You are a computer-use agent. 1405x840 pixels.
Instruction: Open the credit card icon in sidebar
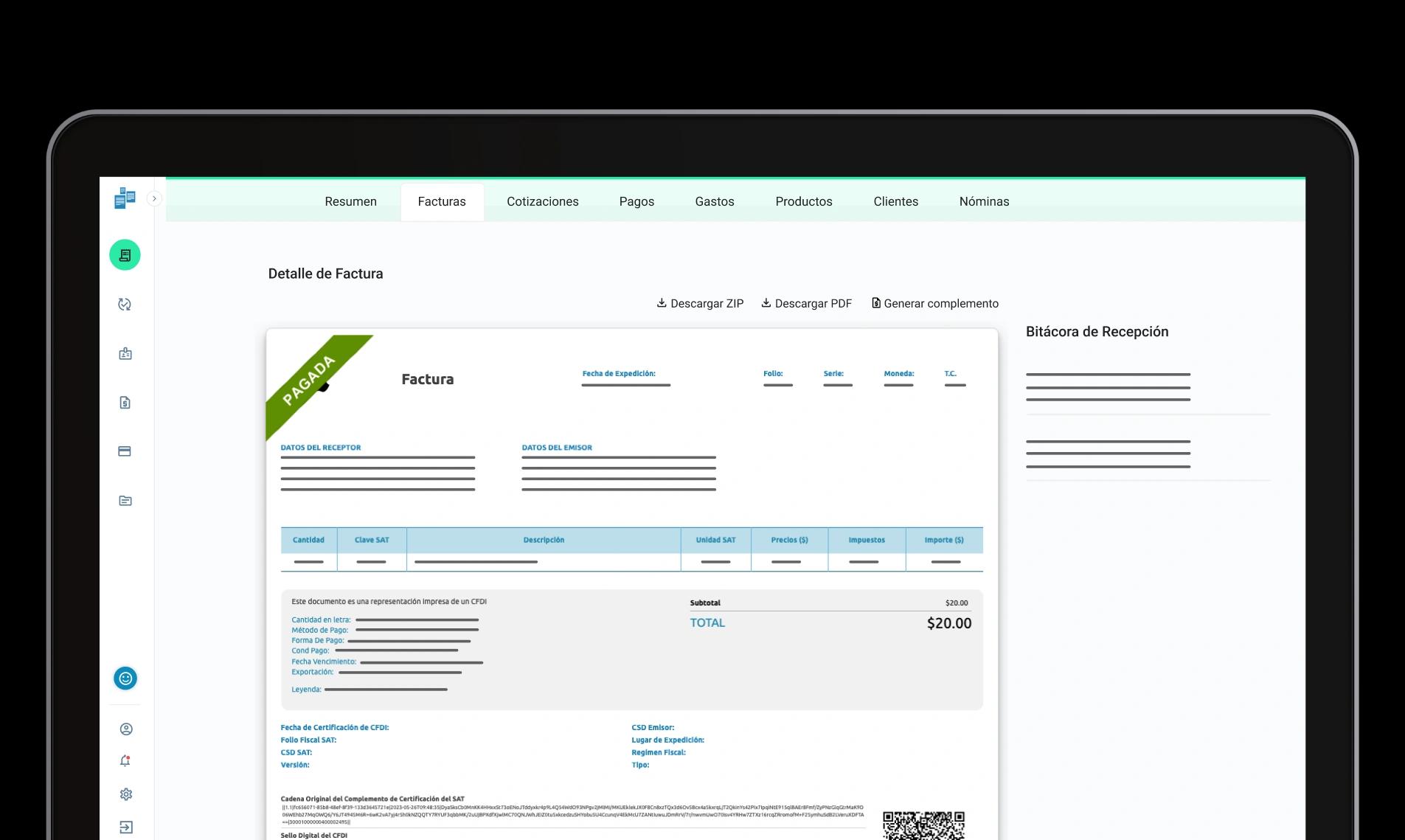coord(125,451)
